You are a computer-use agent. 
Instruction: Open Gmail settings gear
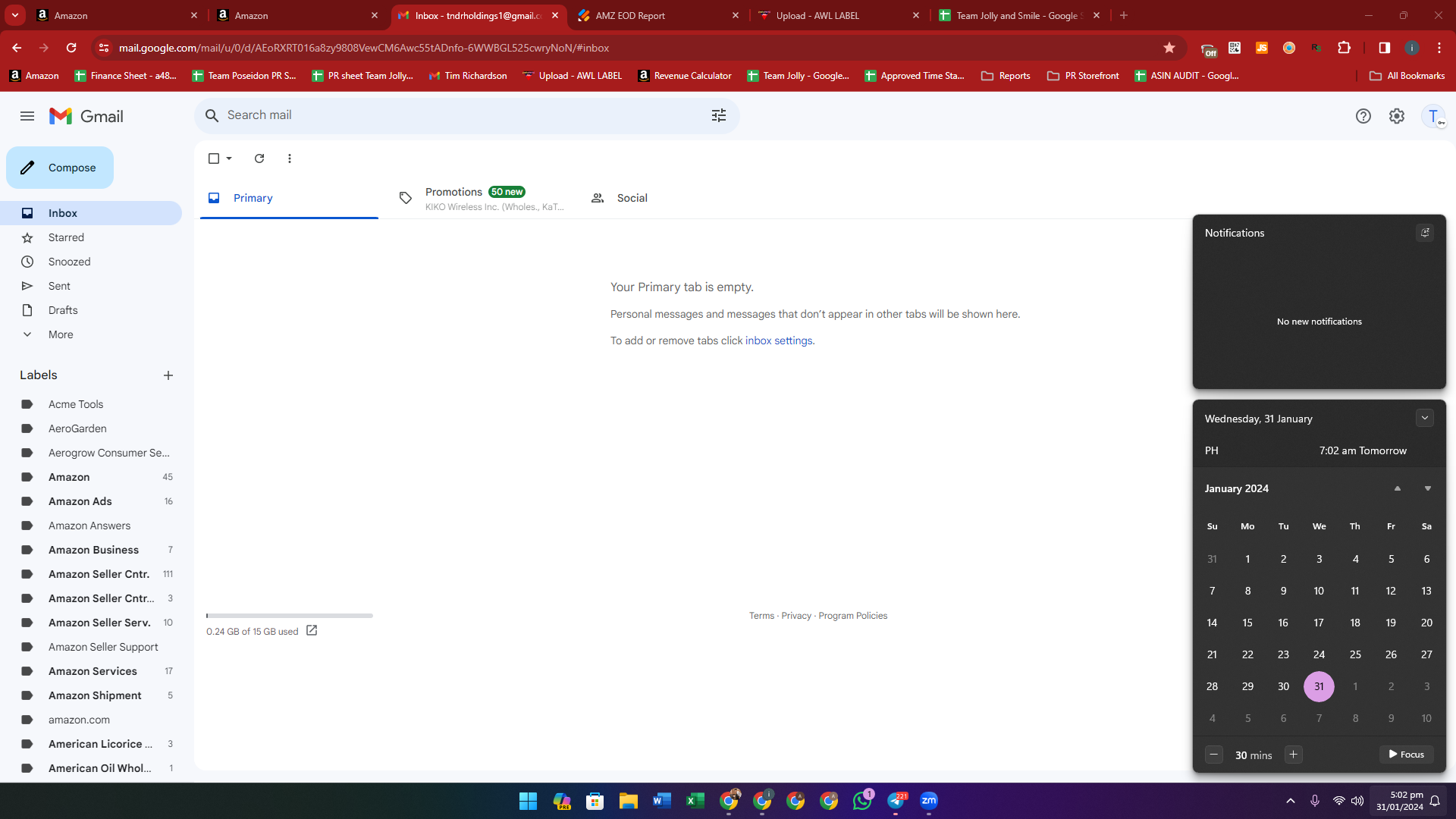coord(1397,116)
